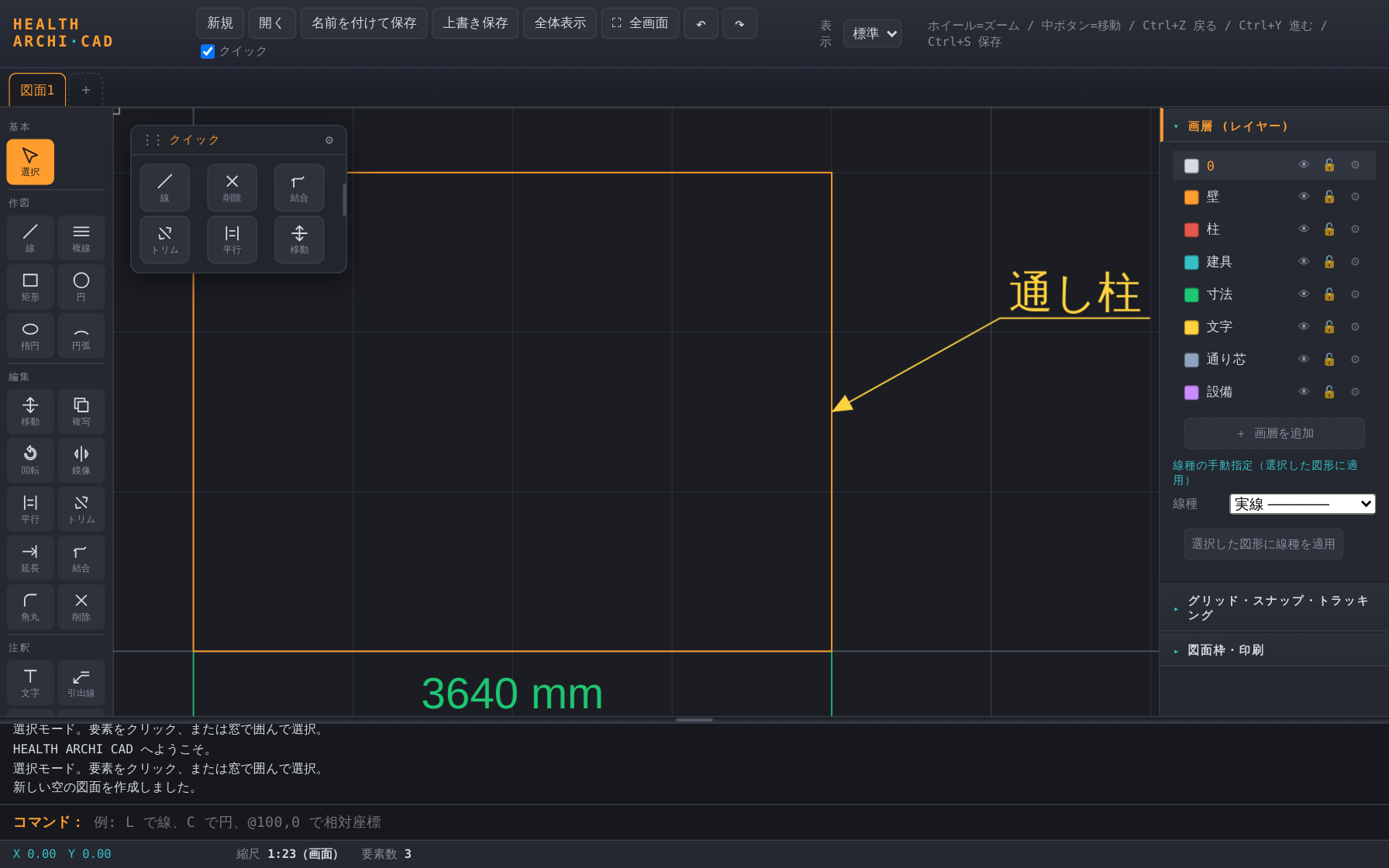Image resolution: width=1389 pixels, height=868 pixels.
Task: Select the 選択 selection tool
Action: [x=30, y=162]
